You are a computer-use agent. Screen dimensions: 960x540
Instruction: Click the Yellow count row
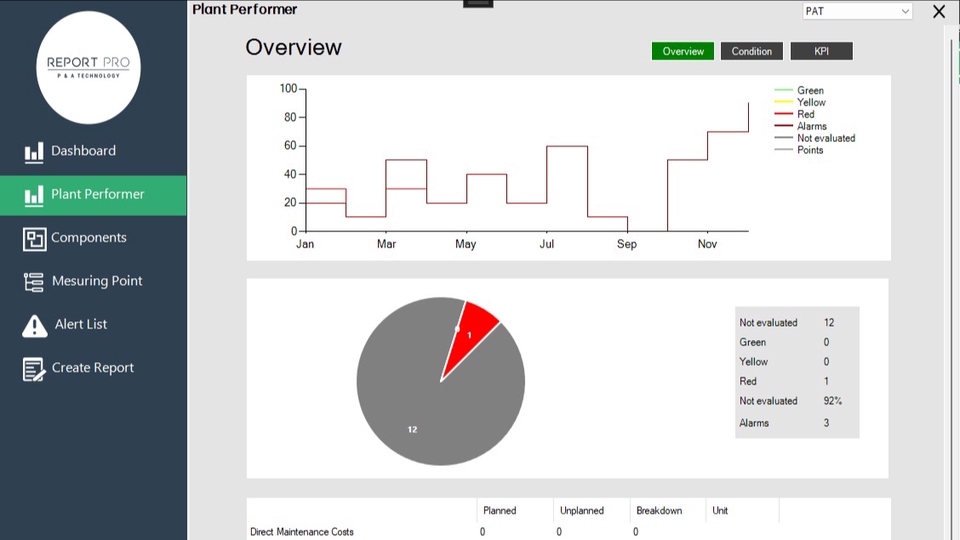click(784, 362)
